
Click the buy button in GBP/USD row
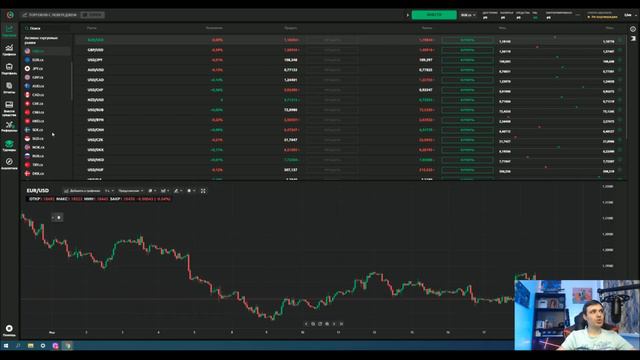click(467, 50)
